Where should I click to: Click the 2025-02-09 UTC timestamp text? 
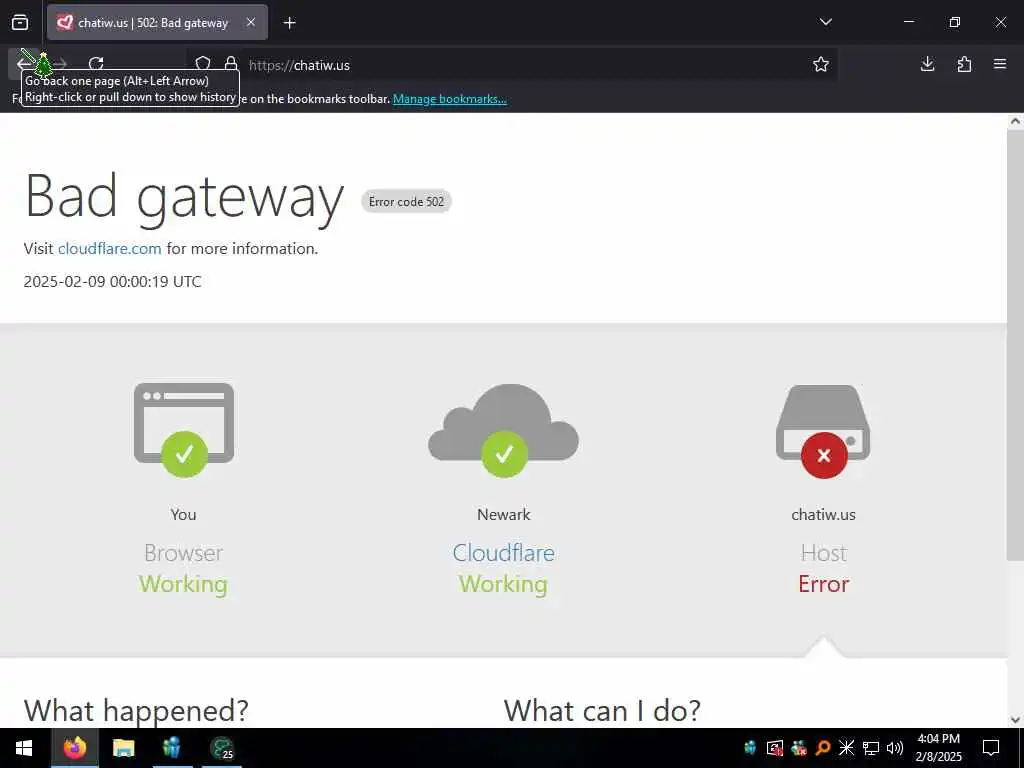click(x=112, y=281)
